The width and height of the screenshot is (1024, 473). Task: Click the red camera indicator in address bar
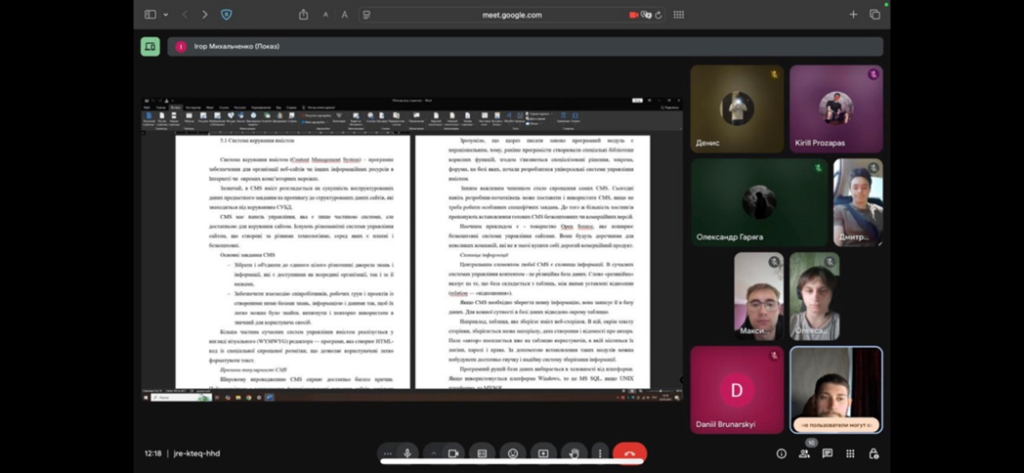633,14
